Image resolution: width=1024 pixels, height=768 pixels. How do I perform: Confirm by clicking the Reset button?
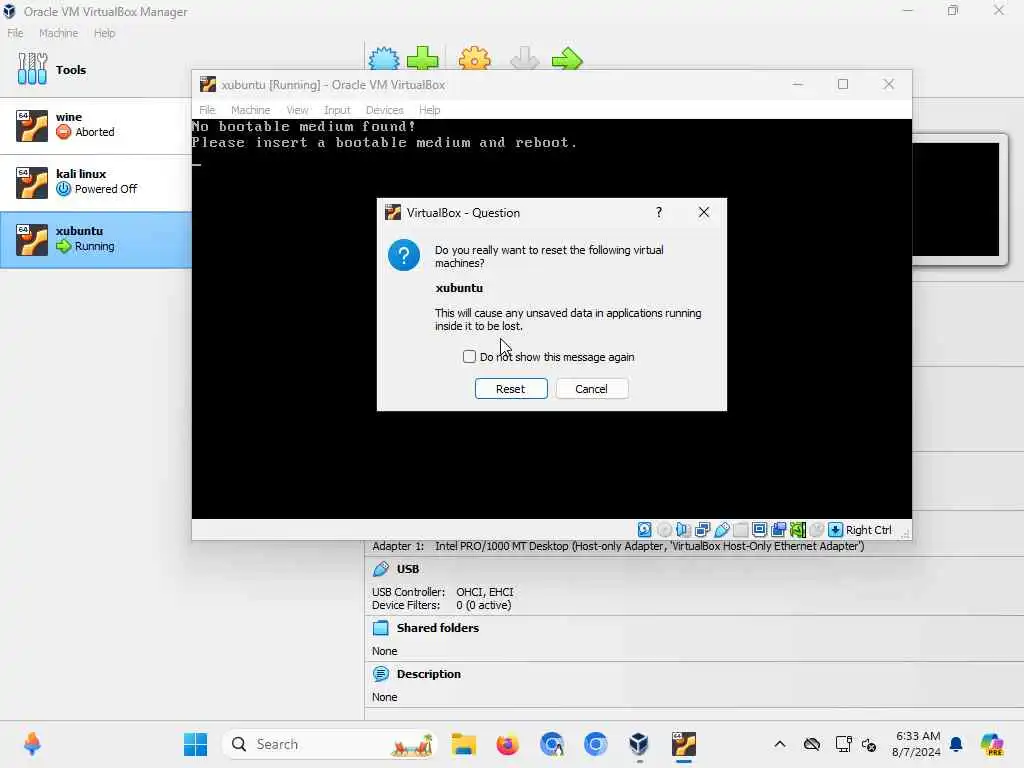click(511, 389)
